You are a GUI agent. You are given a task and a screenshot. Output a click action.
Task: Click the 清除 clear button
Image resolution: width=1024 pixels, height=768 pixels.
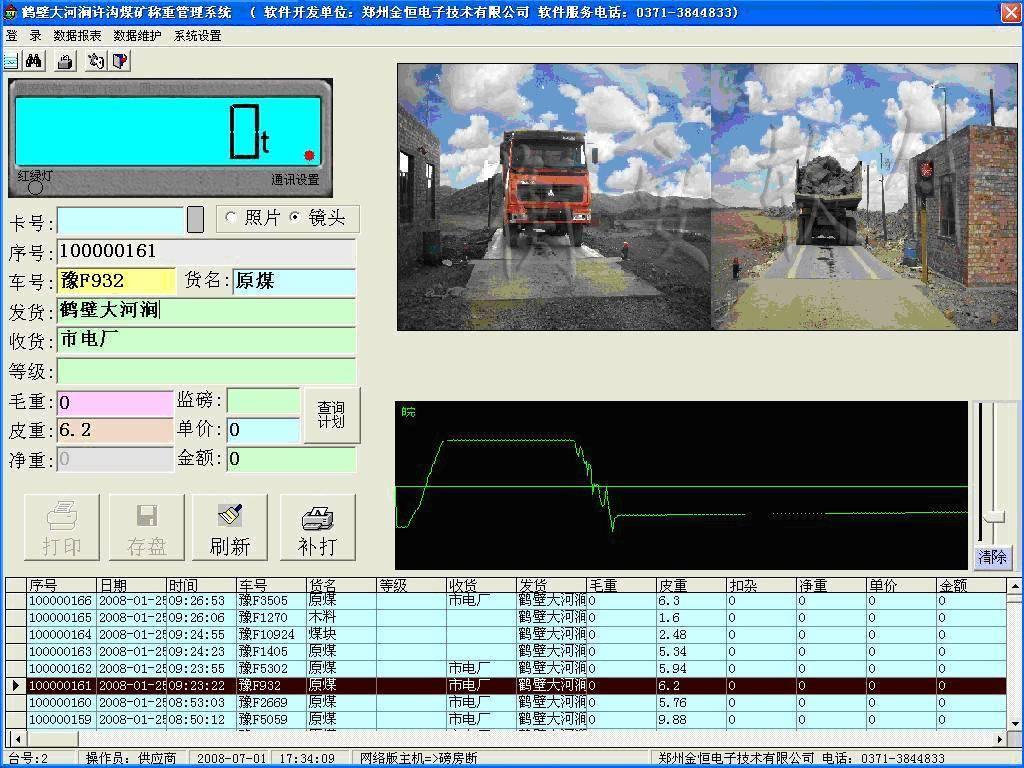pos(991,556)
